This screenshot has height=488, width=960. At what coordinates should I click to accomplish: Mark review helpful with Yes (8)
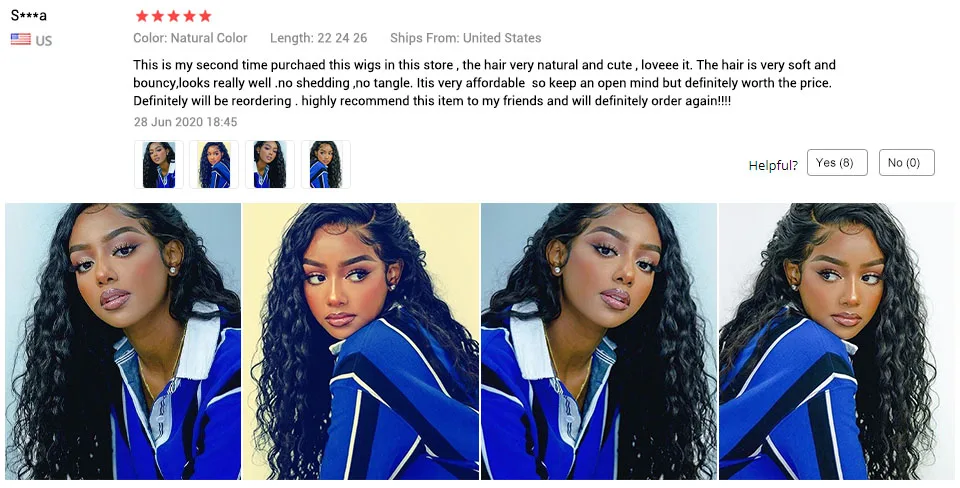click(837, 162)
